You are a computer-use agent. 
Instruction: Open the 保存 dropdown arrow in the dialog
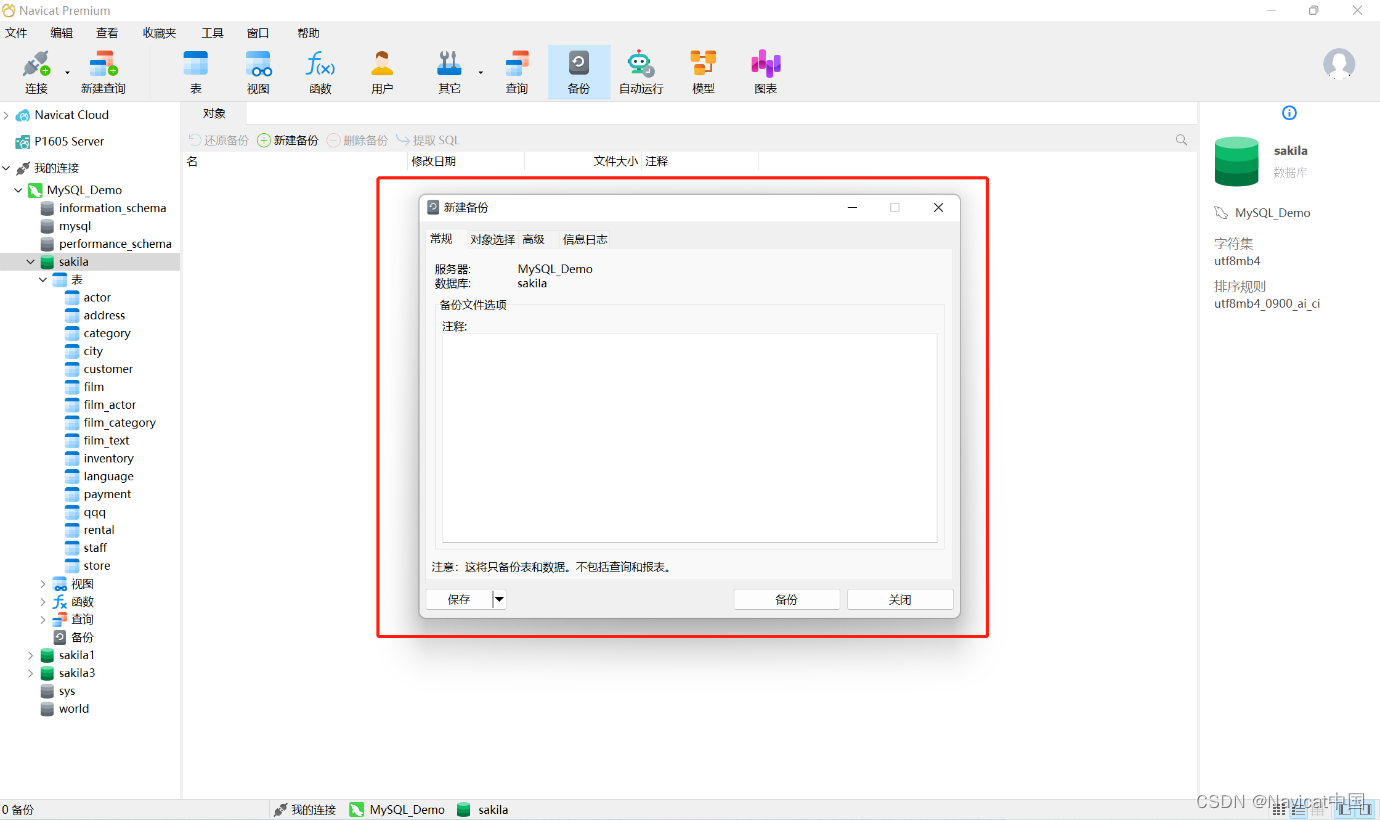(500, 599)
